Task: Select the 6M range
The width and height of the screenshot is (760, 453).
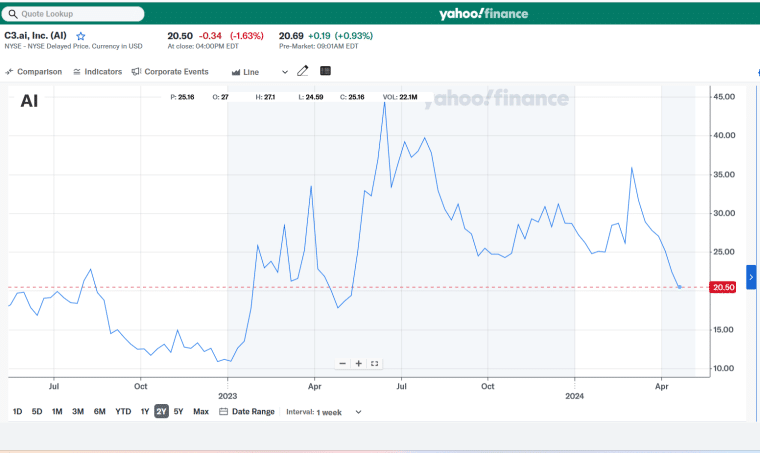Action: coord(99,411)
